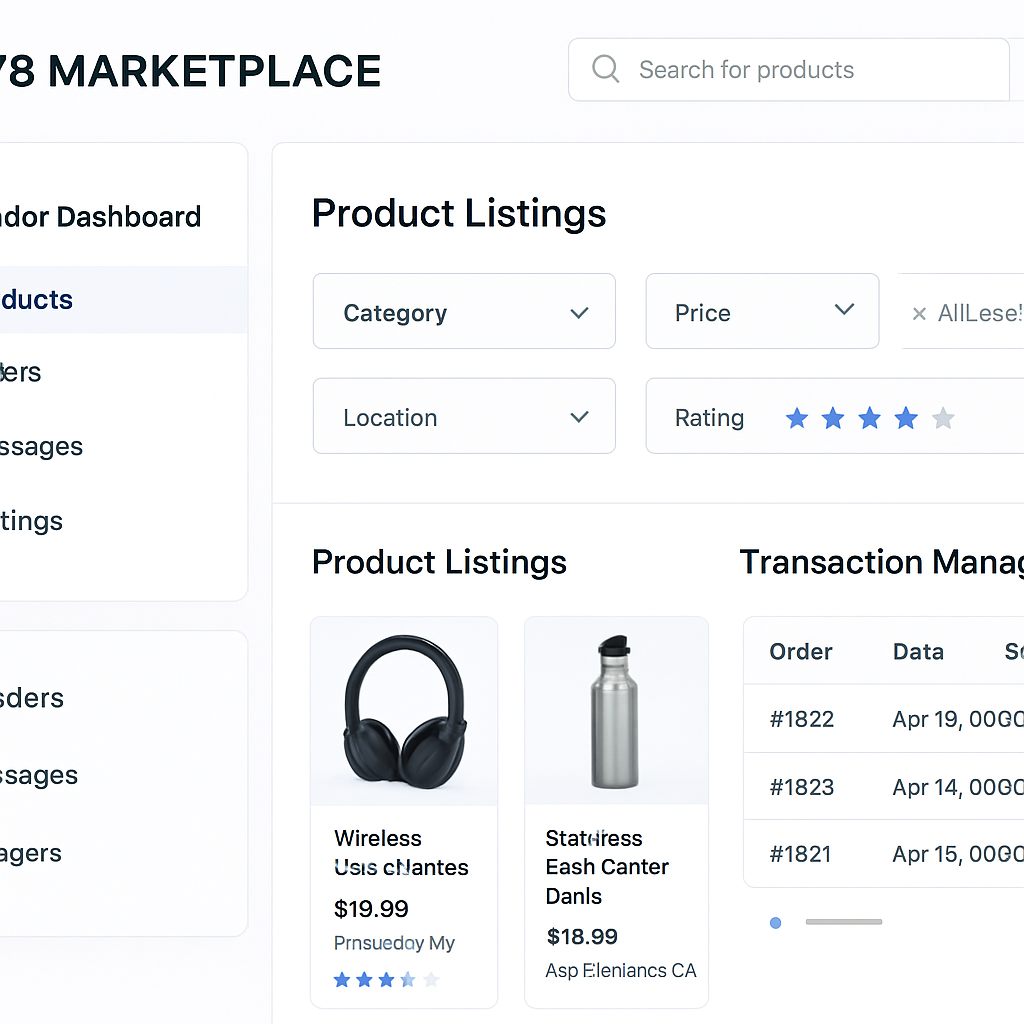Screen dimensions: 1024x1024
Task: Click the Price chevron arrow
Action: pyautogui.click(x=844, y=309)
